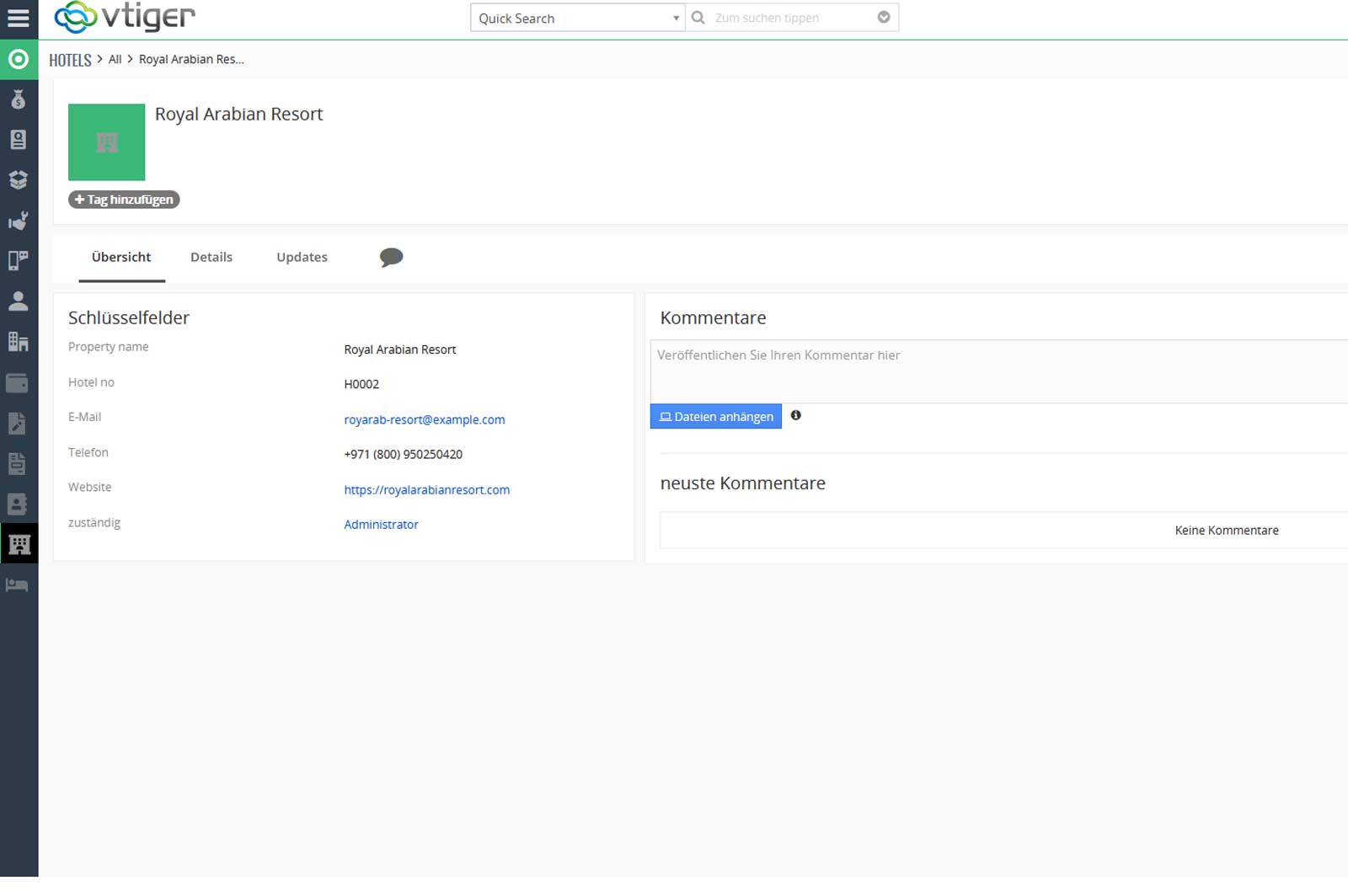Switch to the Updates tab
The width and height of the screenshot is (1348, 896).
click(302, 258)
